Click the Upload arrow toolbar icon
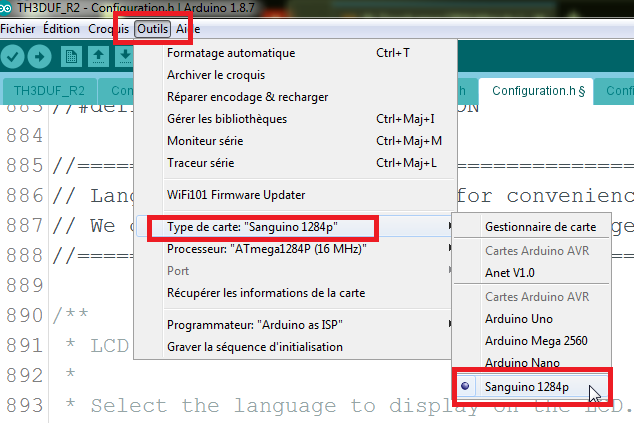The width and height of the screenshot is (634, 423). click(39, 56)
